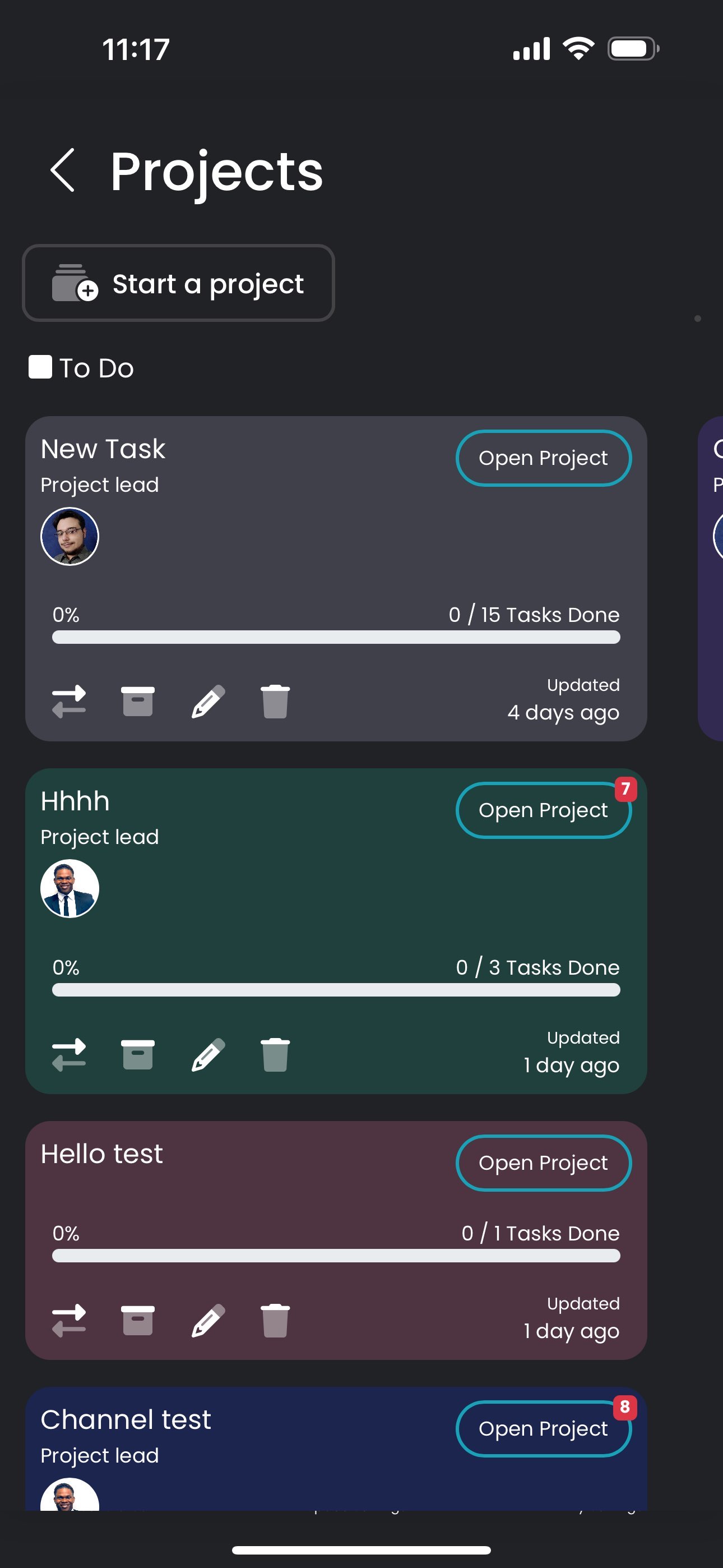The width and height of the screenshot is (723, 1568).
Task: Archive the Hello test project
Action: click(x=137, y=1320)
